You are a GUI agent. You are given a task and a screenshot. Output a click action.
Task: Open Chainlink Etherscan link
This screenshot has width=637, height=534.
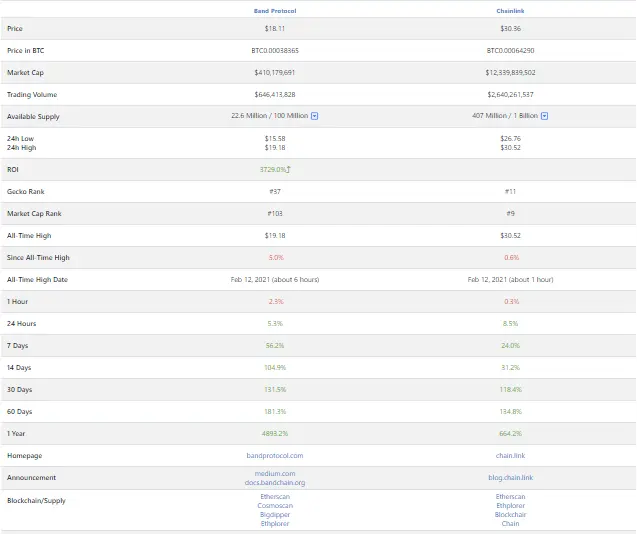pos(510,497)
